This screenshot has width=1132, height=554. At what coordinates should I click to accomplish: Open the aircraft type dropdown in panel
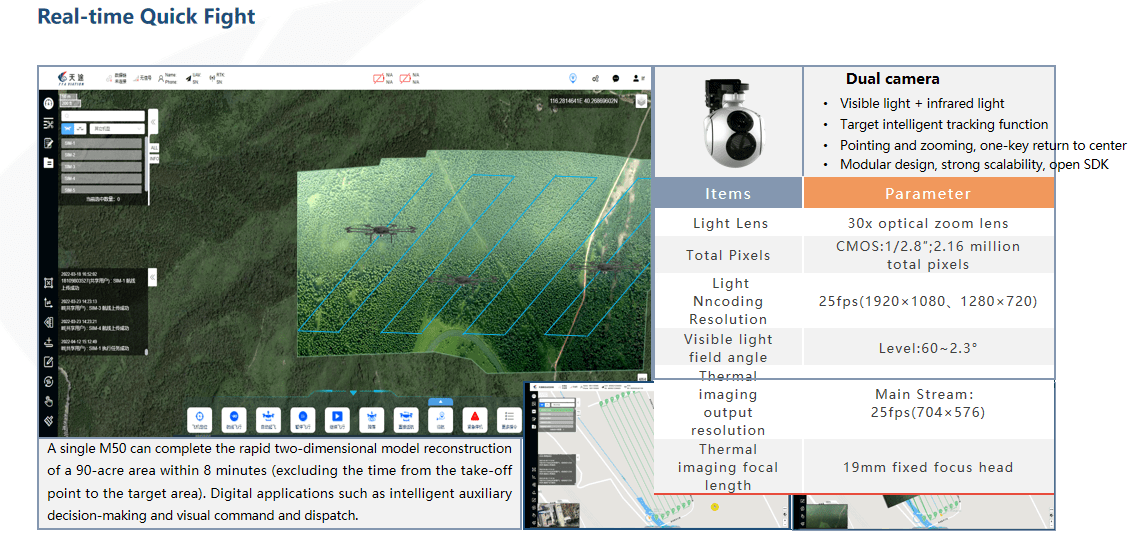click(x=117, y=129)
